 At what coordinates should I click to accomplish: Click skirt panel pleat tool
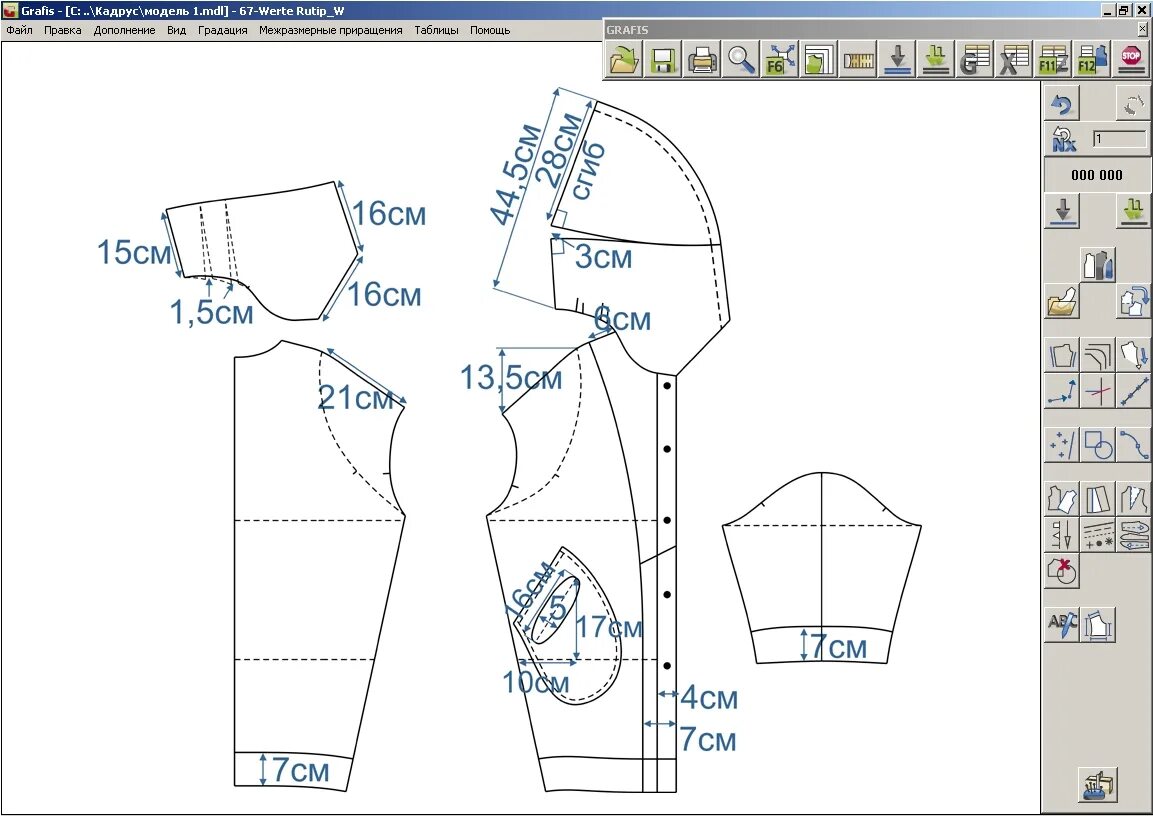pyautogui.click(x=1098, y=499)
